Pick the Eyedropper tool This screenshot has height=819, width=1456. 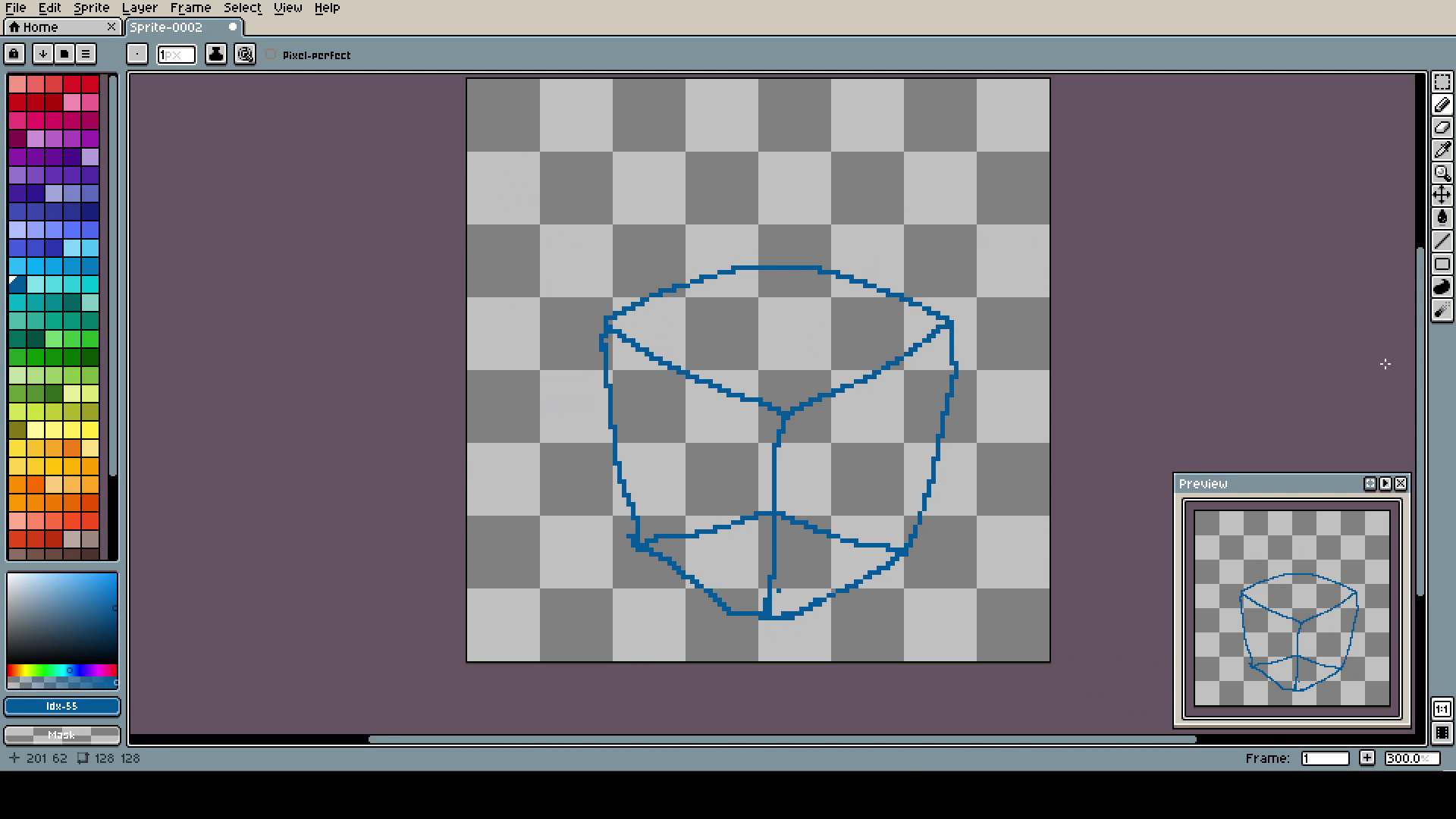point(1442,150)
